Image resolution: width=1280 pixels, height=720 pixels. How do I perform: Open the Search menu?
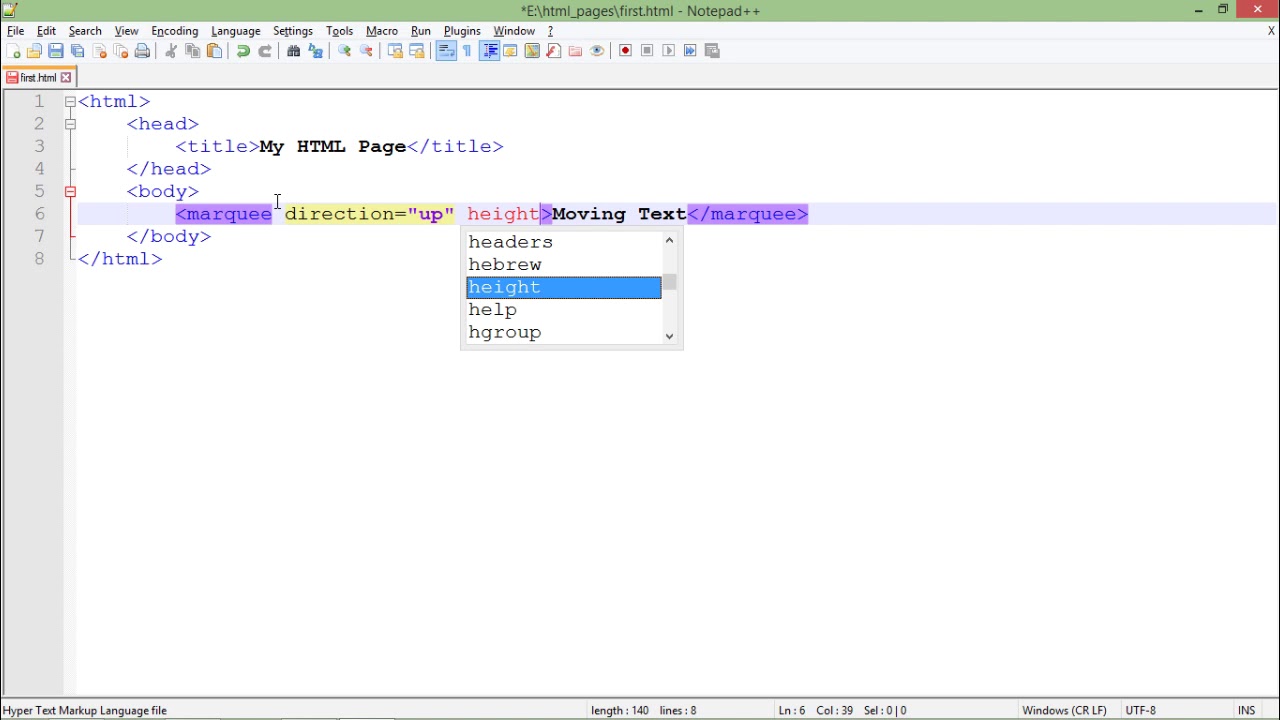coord(85,31)
